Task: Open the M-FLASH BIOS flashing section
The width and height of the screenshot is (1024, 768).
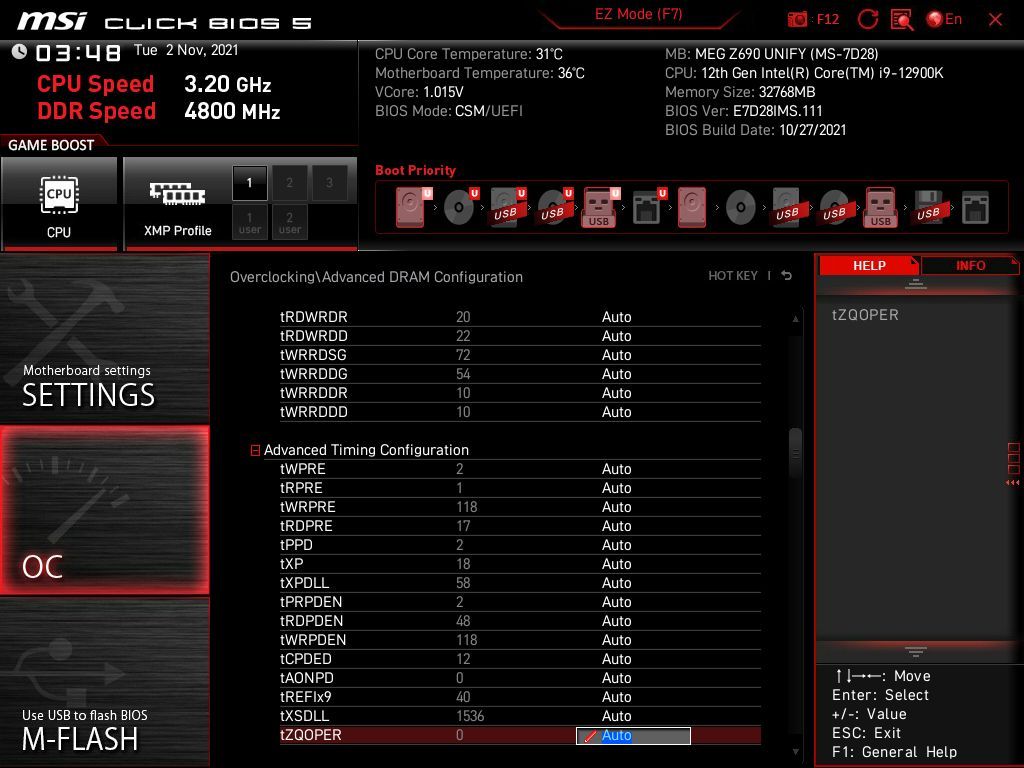Action: coord(104,682)
